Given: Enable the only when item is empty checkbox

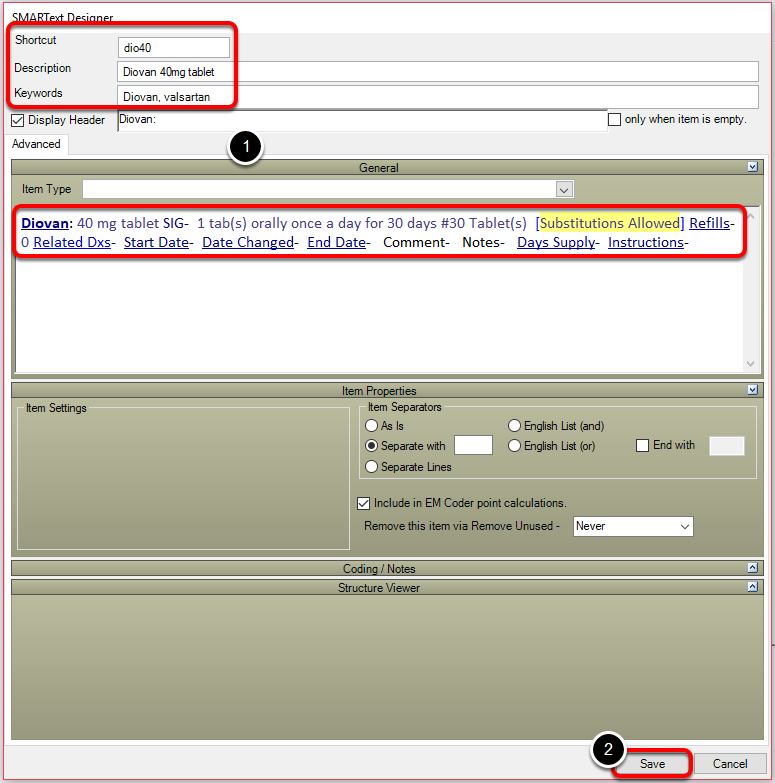Looking at the screenshot, I should tap(614, 119).
